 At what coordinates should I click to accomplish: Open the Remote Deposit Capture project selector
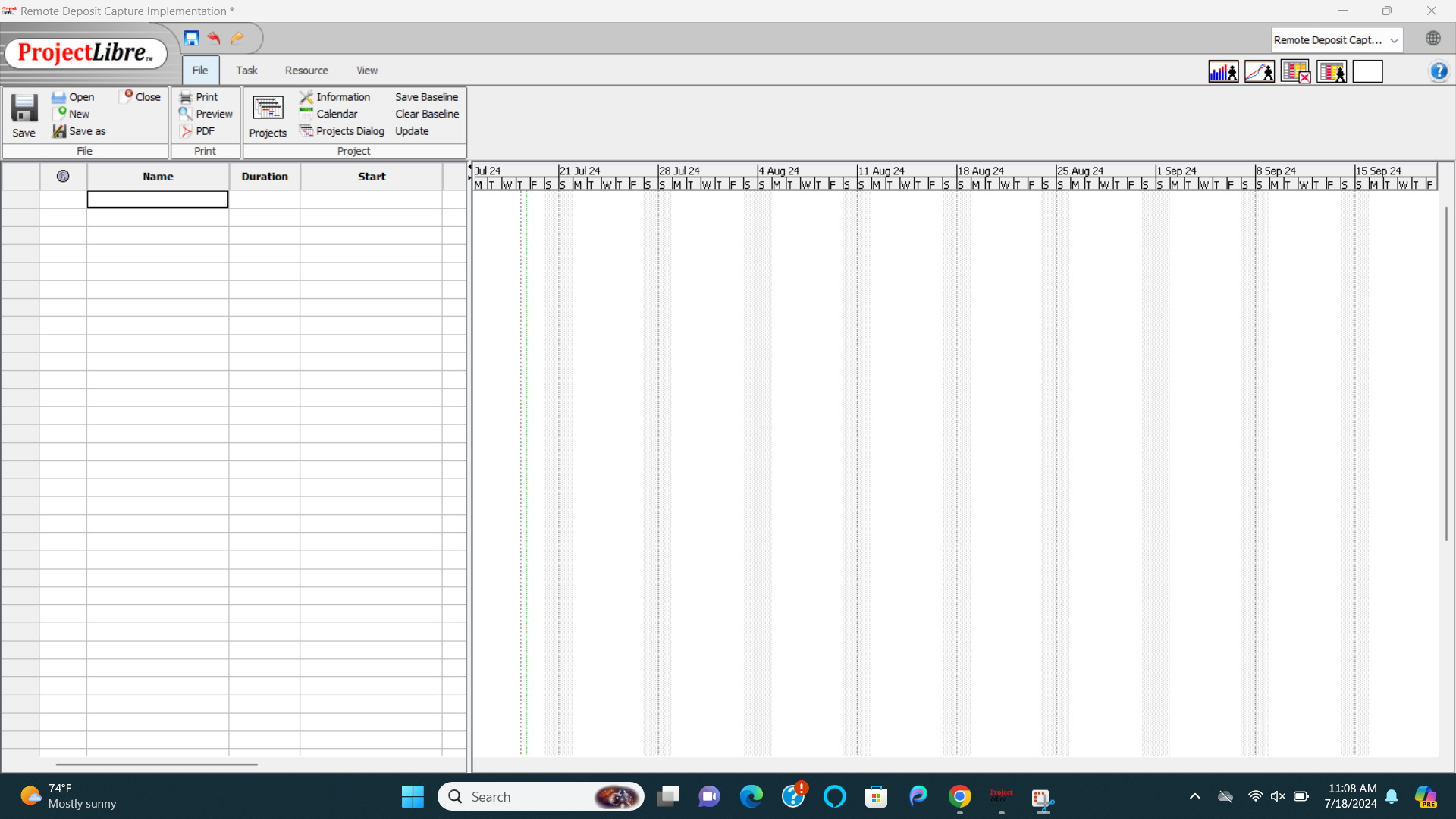point(1336,39)
